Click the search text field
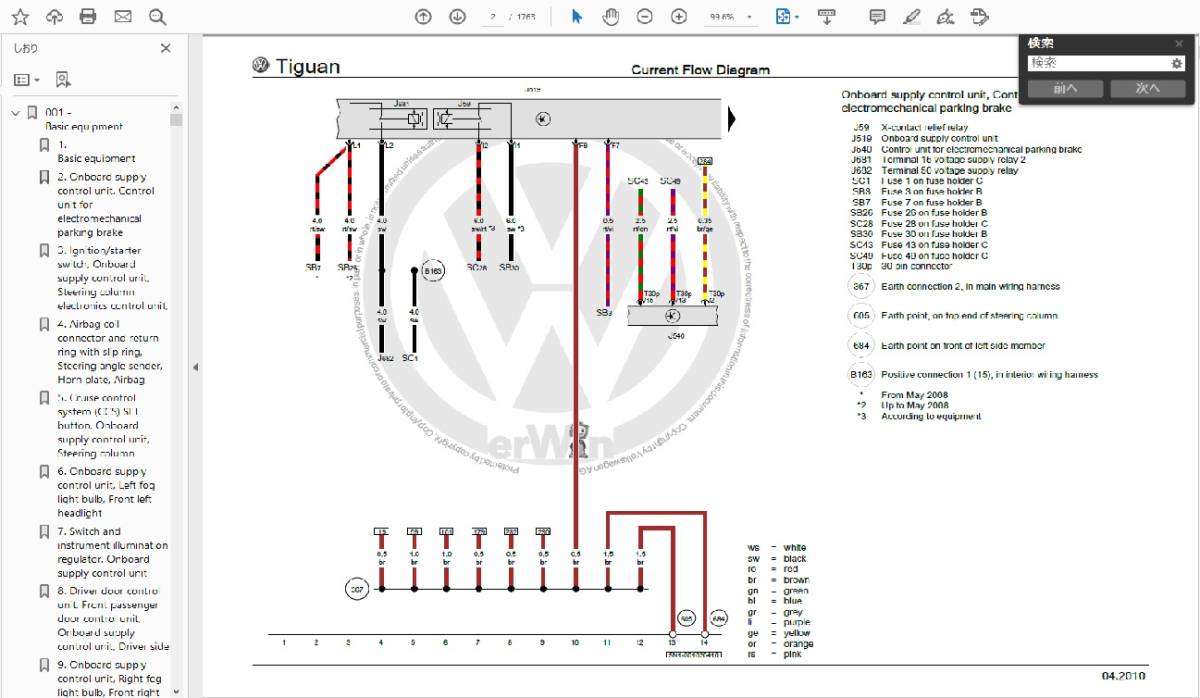The image size is (1200, 698). (1098, 63)
